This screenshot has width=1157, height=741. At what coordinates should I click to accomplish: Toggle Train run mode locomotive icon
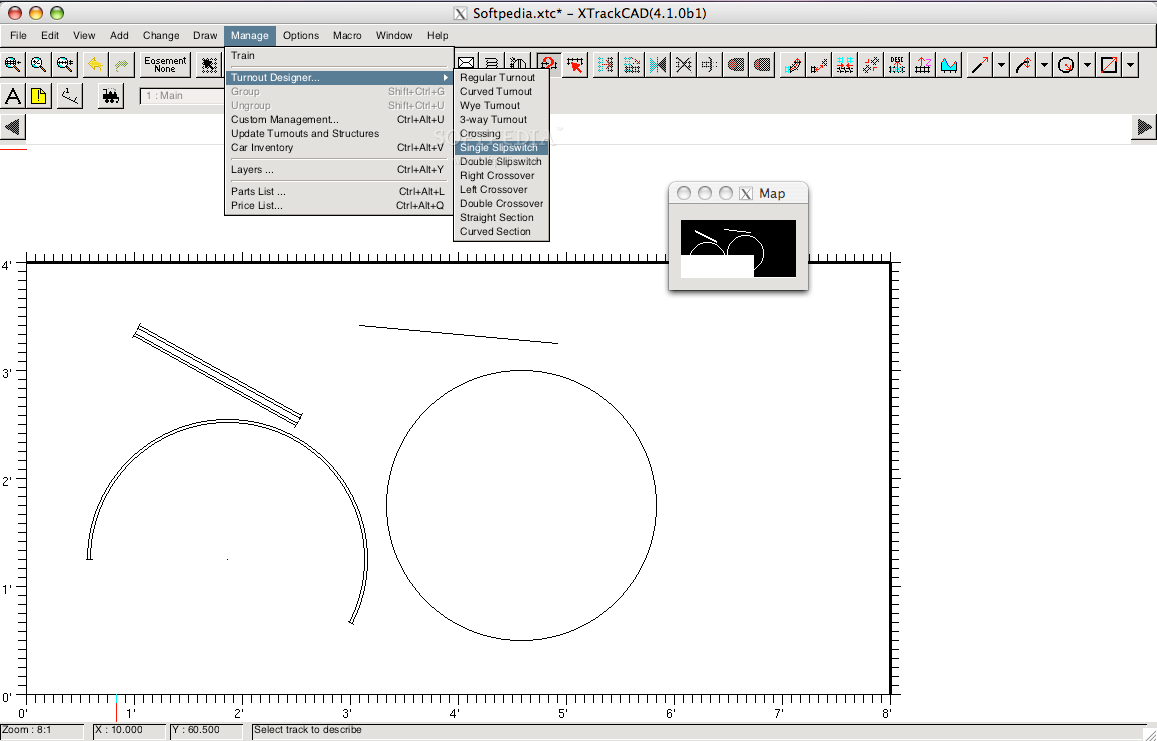111,96
